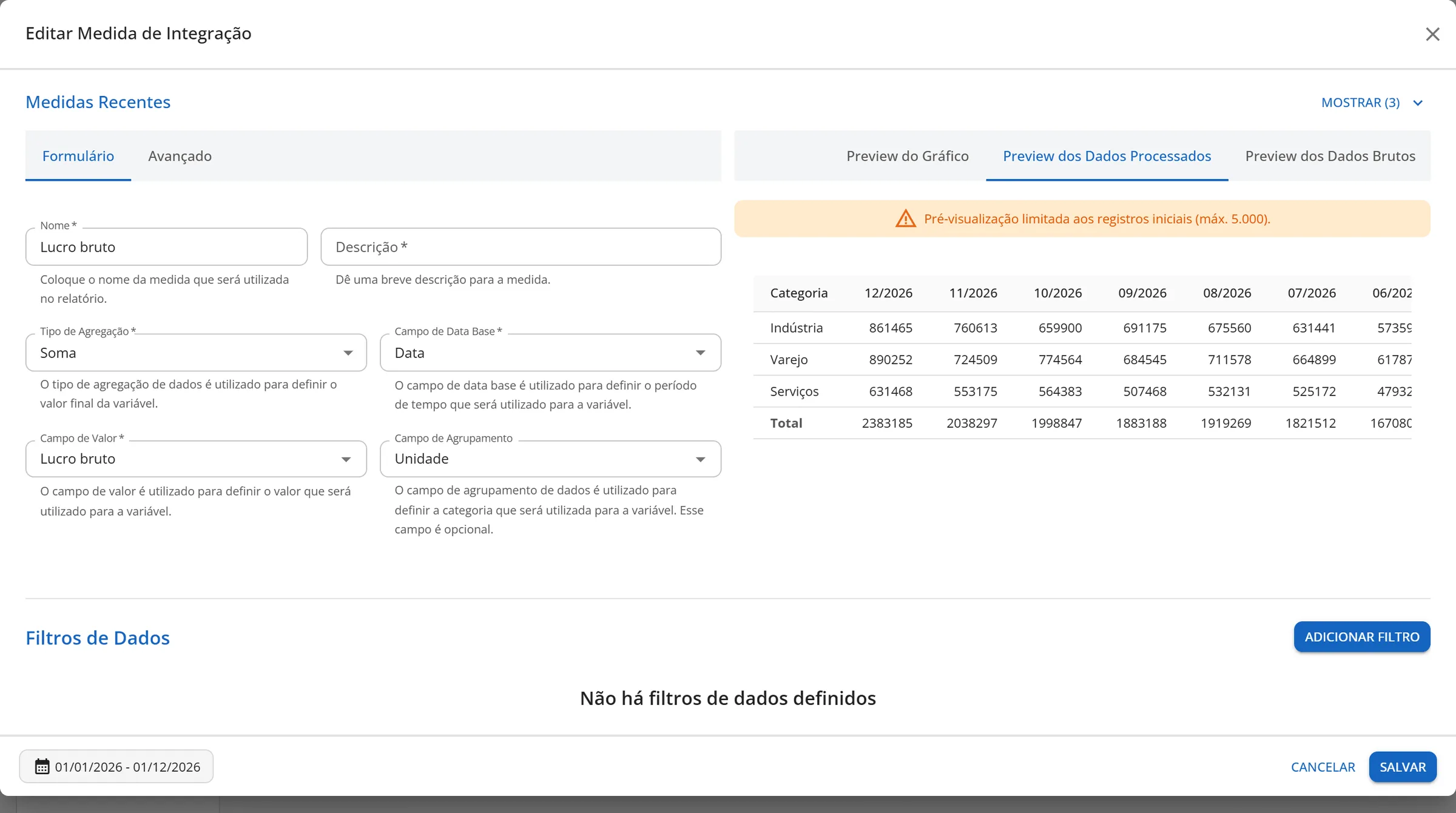The height and width of the screenshot is (813, 1456).
Task: Open the date range 01/01/2026 - 01/12/2026 picker
Action: (x=116, y=767)
